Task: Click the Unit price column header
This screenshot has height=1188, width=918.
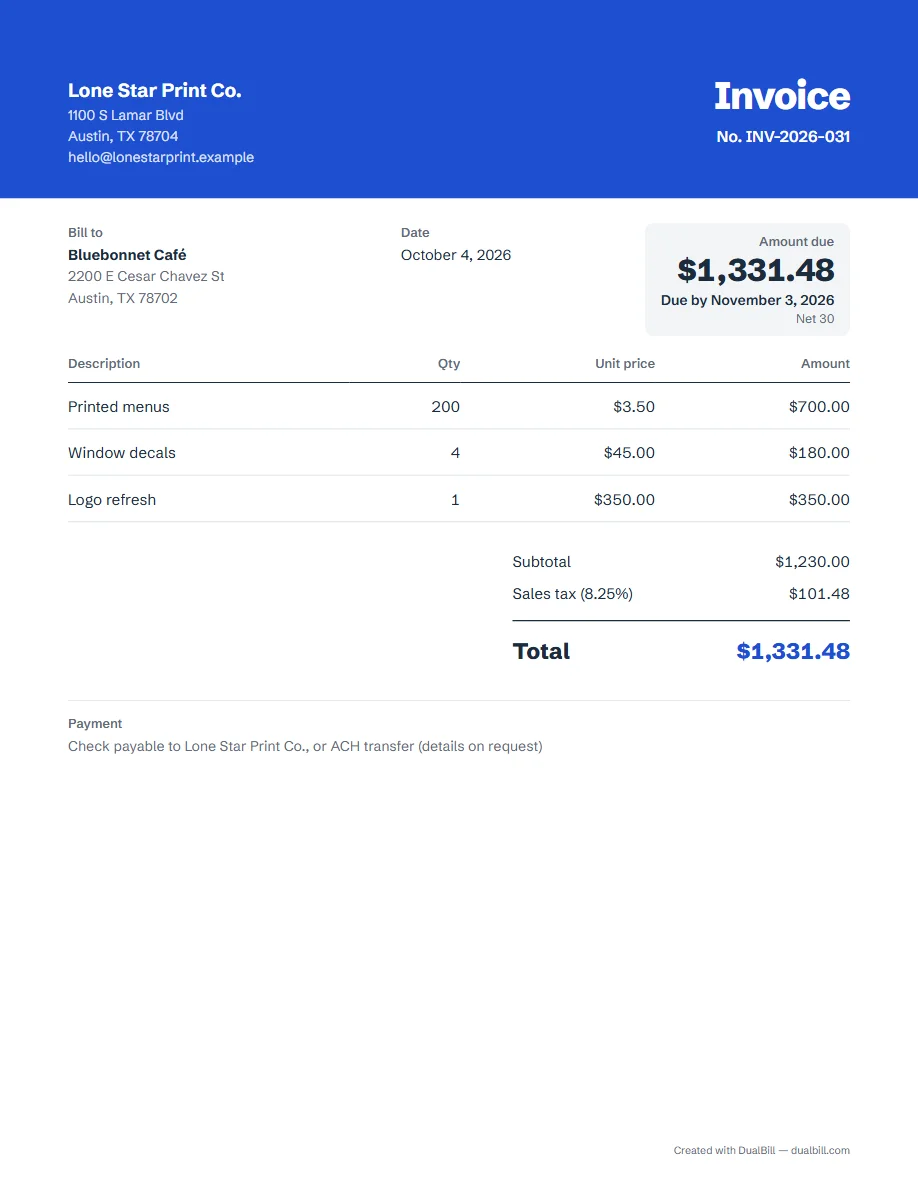Action: [625, 364]
